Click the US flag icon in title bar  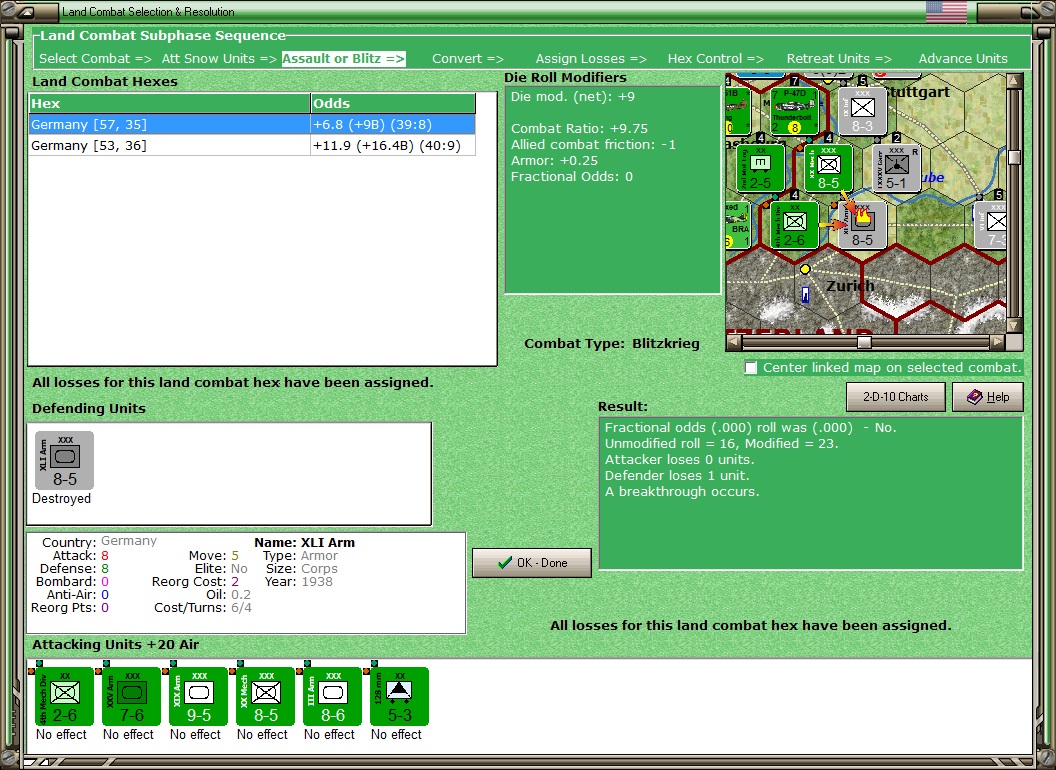946,11
